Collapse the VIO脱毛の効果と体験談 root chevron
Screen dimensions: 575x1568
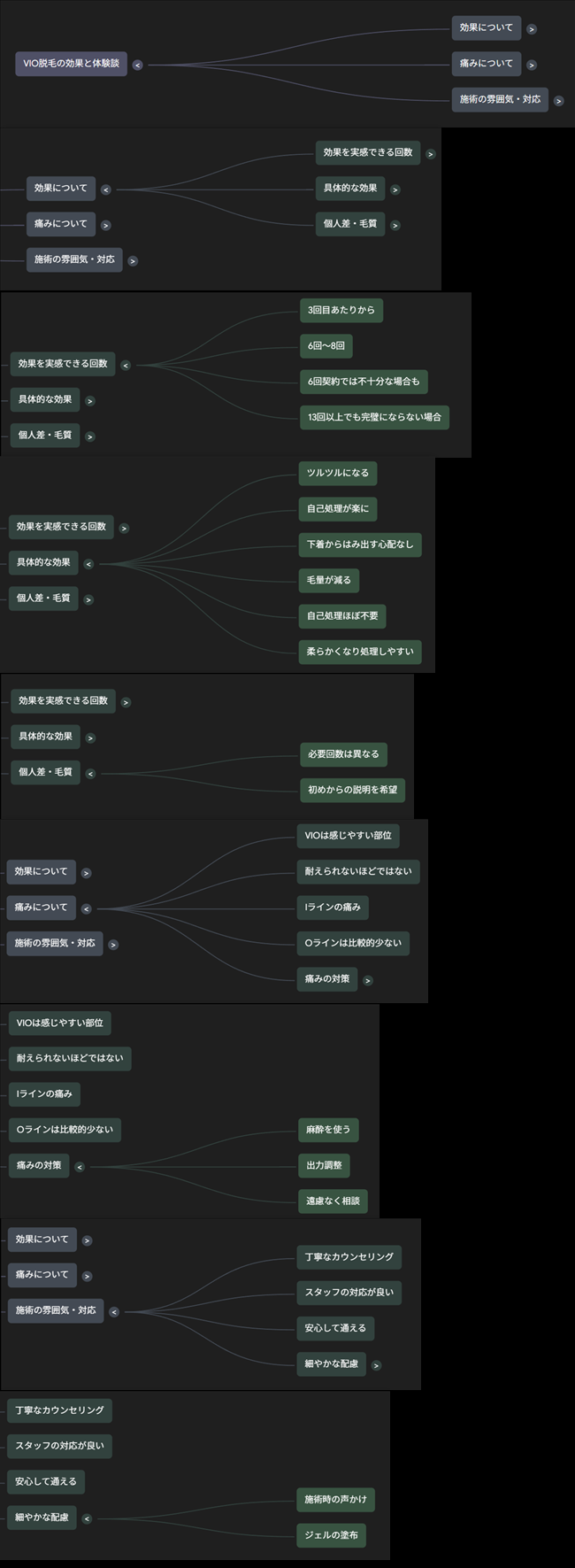pos(137,65)
